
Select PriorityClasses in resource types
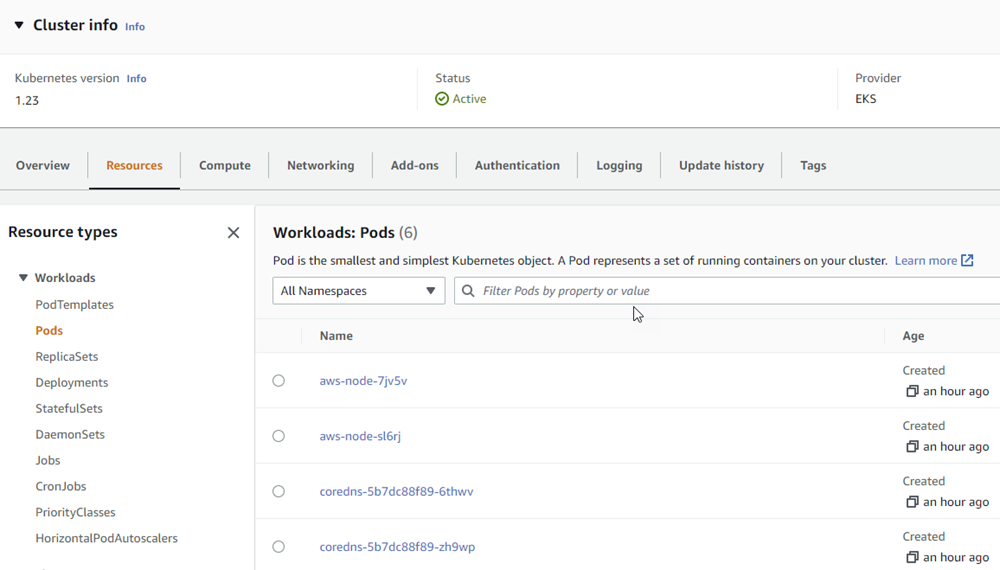(x=75, y=512)
